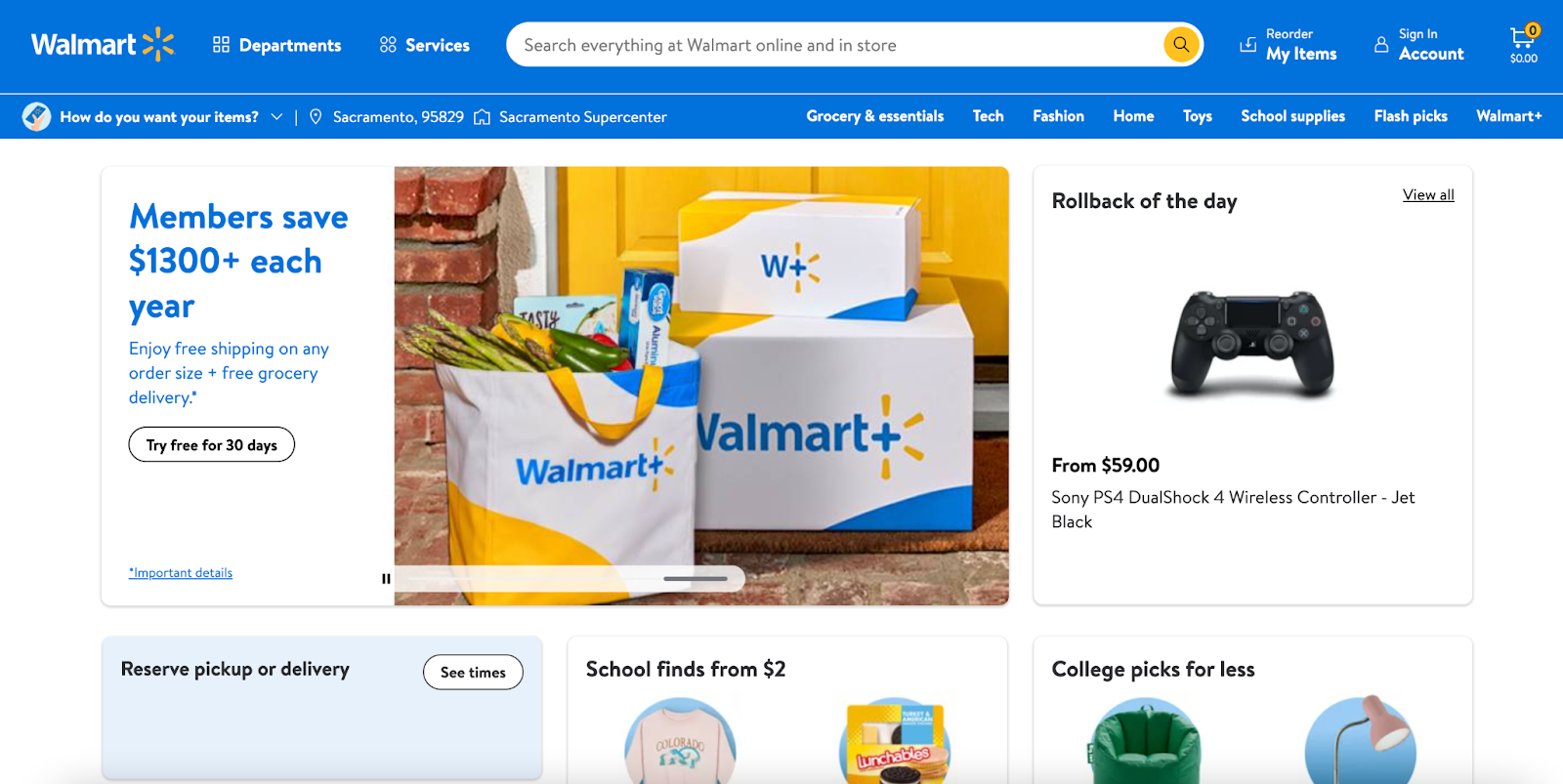This screenshot has width=1563, height=784.
Task: Open the 'View all' rollbacks link
Action: click(x=1428, y=194)
